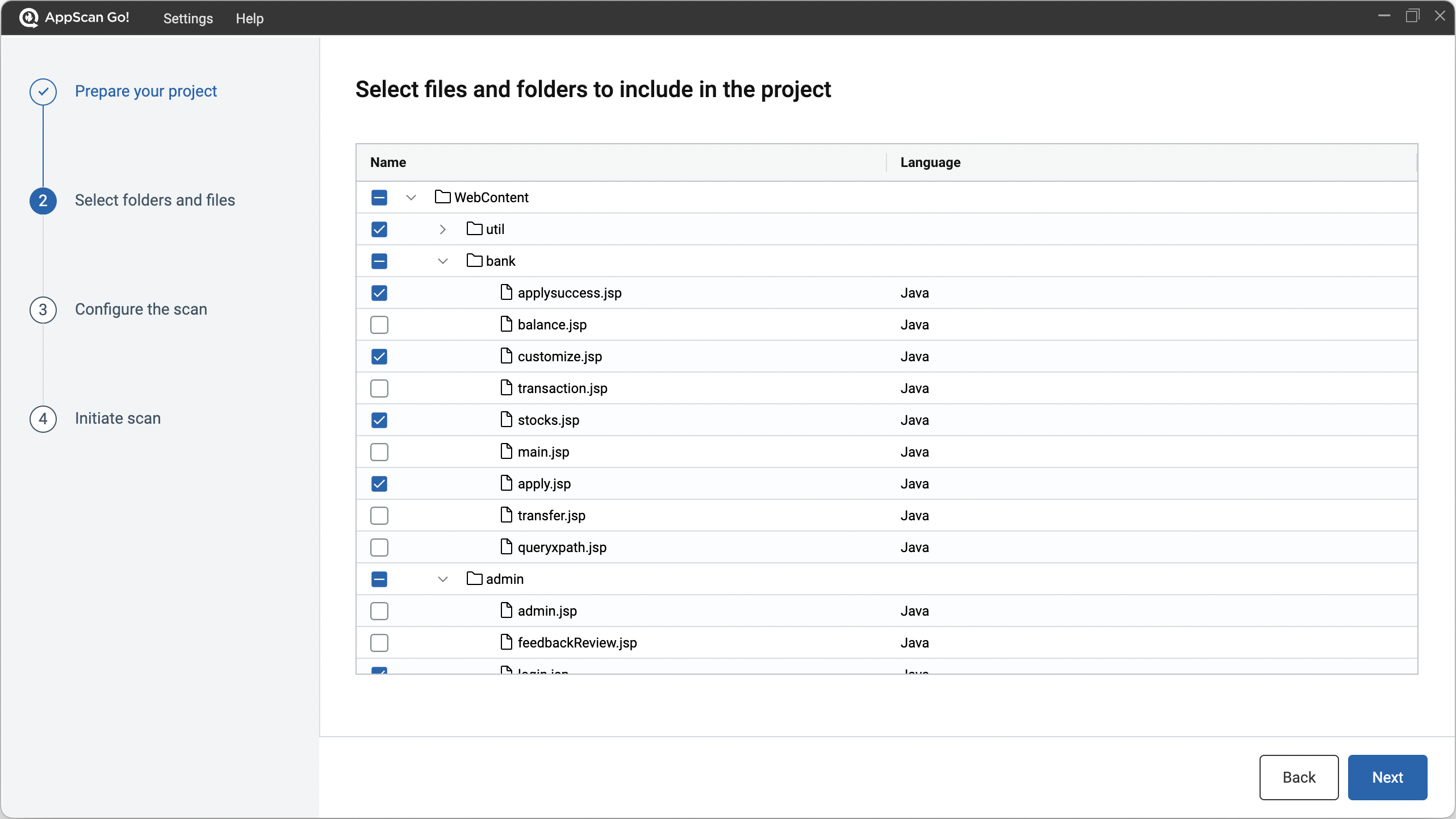Screen dimensions: 1456x819
Task: Open the Settings menu
Action: click(188, 18)
